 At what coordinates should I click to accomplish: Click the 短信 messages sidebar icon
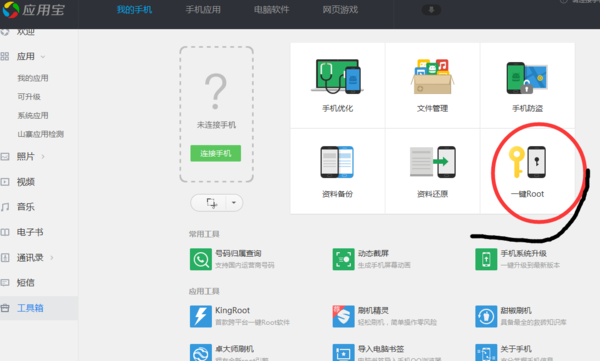(5, 283)
